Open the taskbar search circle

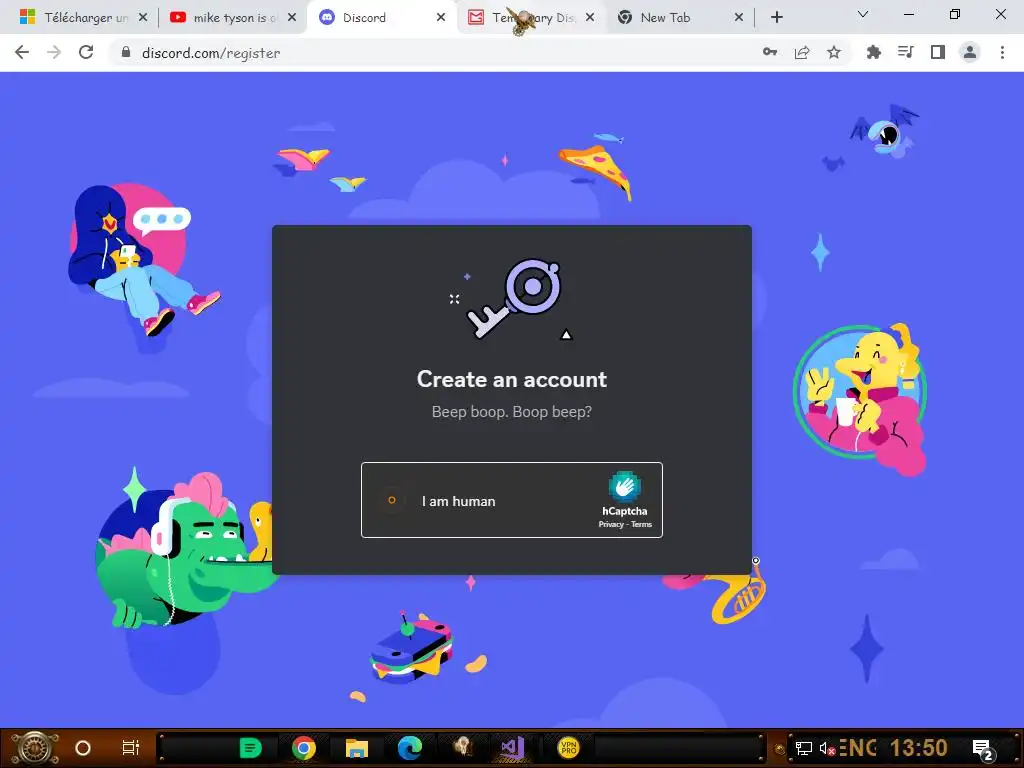[83, 748]
